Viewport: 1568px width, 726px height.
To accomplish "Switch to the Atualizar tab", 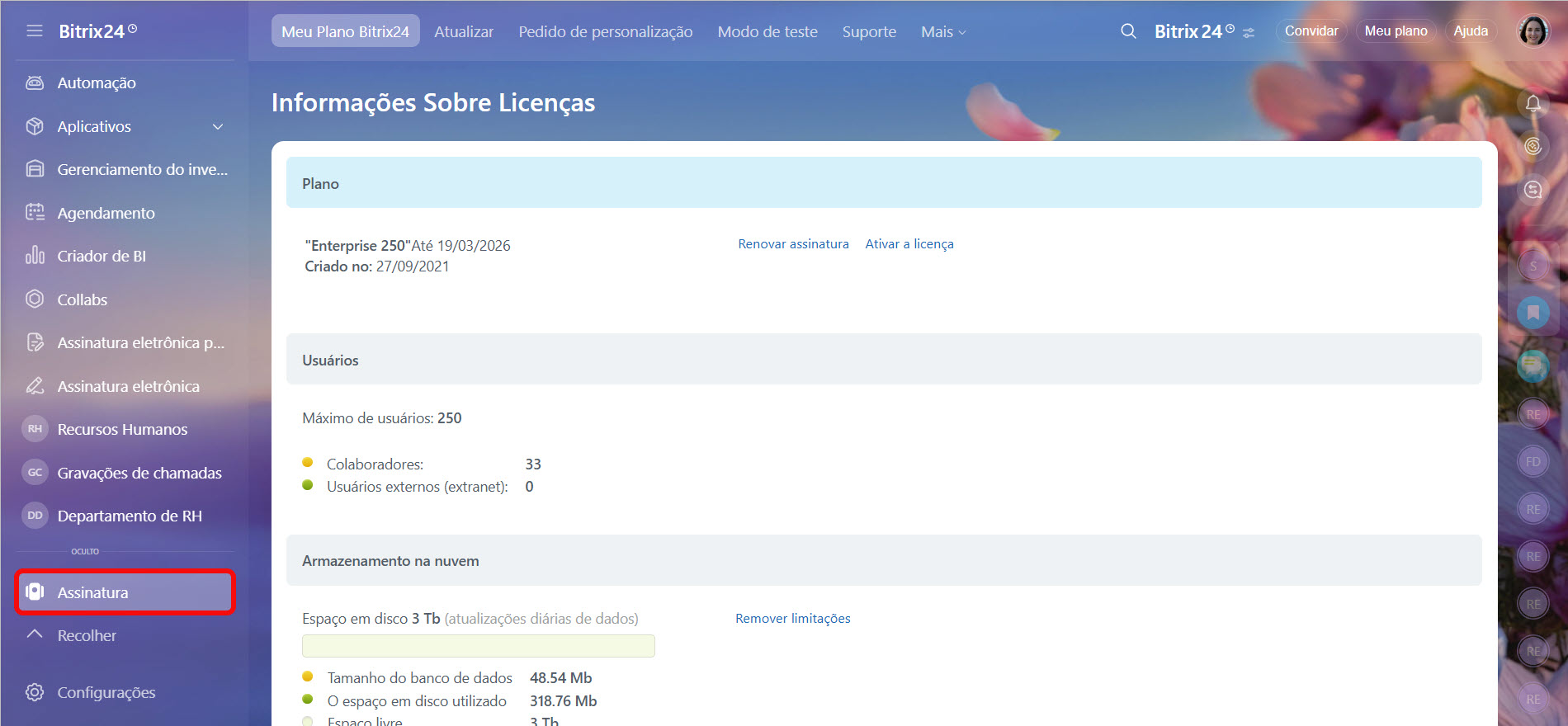I will pyautogui.click(x=464, y=31).
